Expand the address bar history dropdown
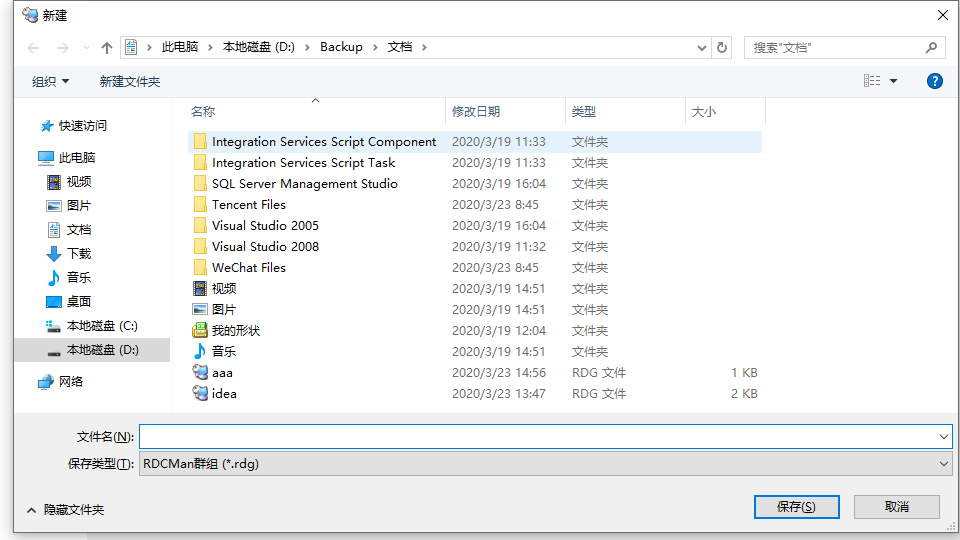This screenshot has width=960, height=540. click(x=702, y=47)
